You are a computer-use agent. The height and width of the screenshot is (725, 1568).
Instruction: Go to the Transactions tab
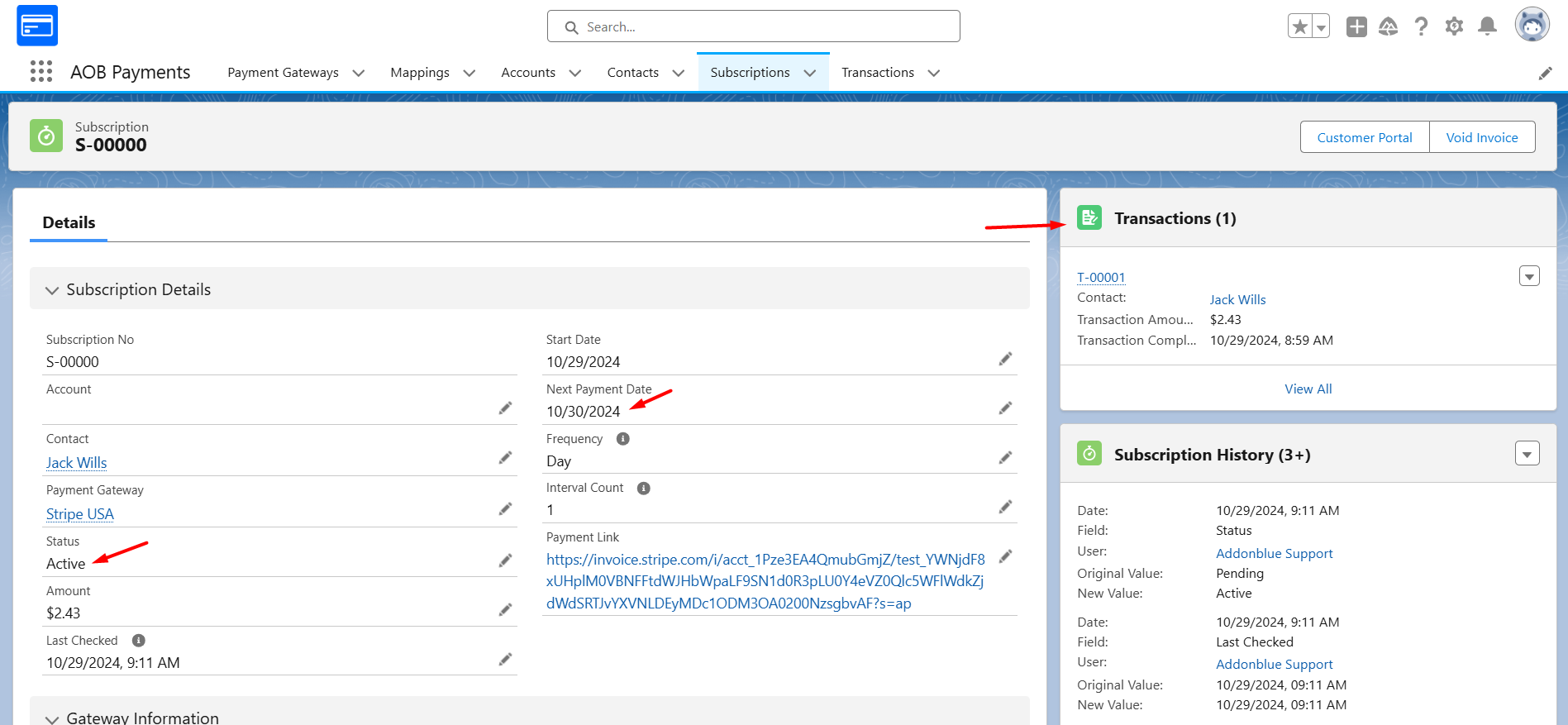(878, 73)
